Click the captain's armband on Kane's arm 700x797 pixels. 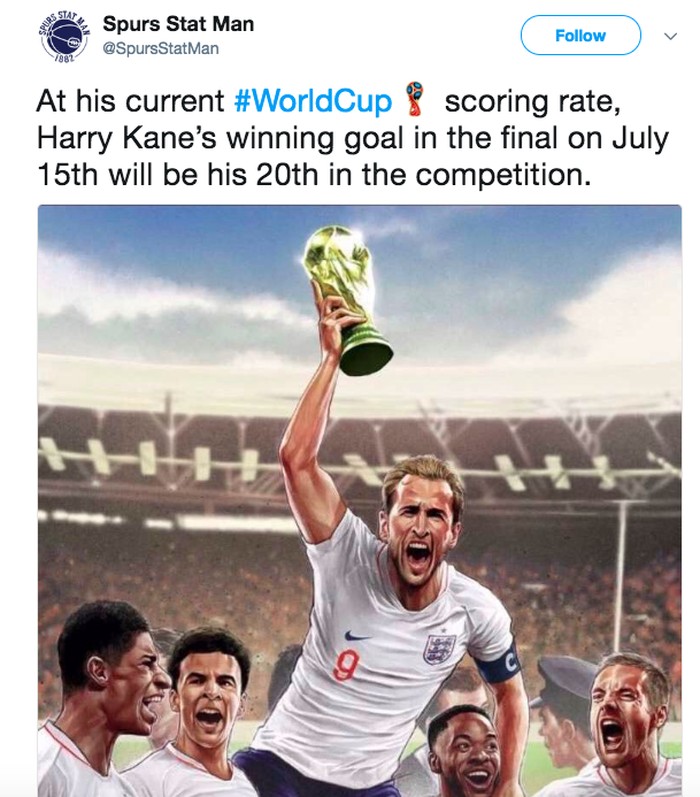[x=502, y=664]
